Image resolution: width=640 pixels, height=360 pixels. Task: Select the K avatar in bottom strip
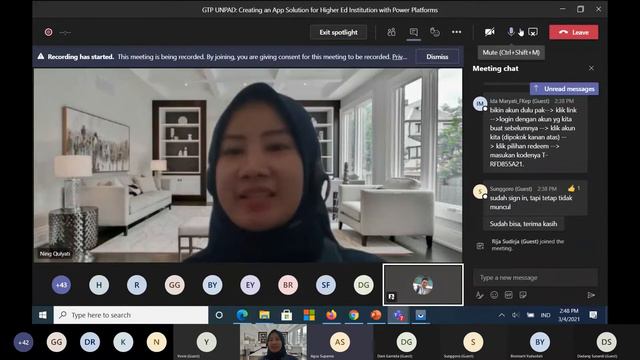pyautogui.click(x=123, y=342)
